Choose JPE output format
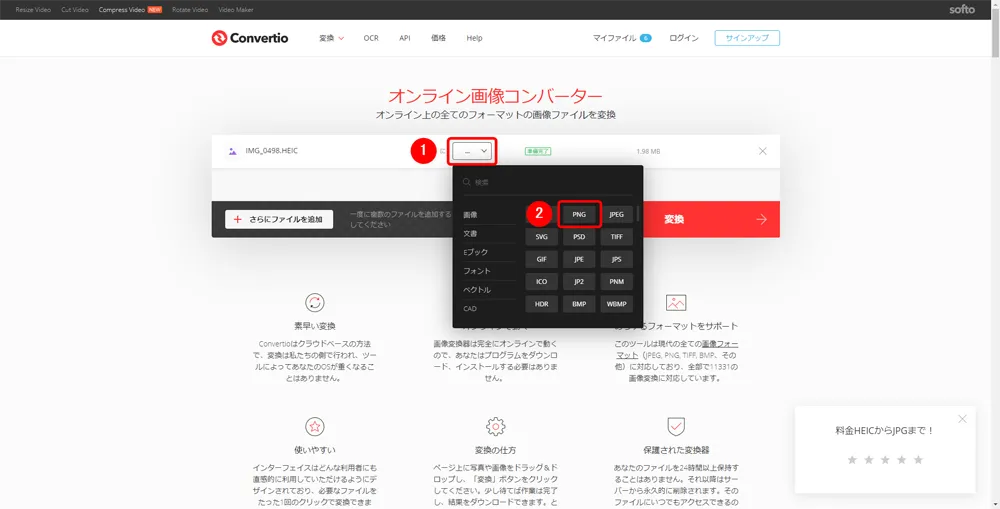This screenshot has height=509, width=1000. tap(579, 259)
